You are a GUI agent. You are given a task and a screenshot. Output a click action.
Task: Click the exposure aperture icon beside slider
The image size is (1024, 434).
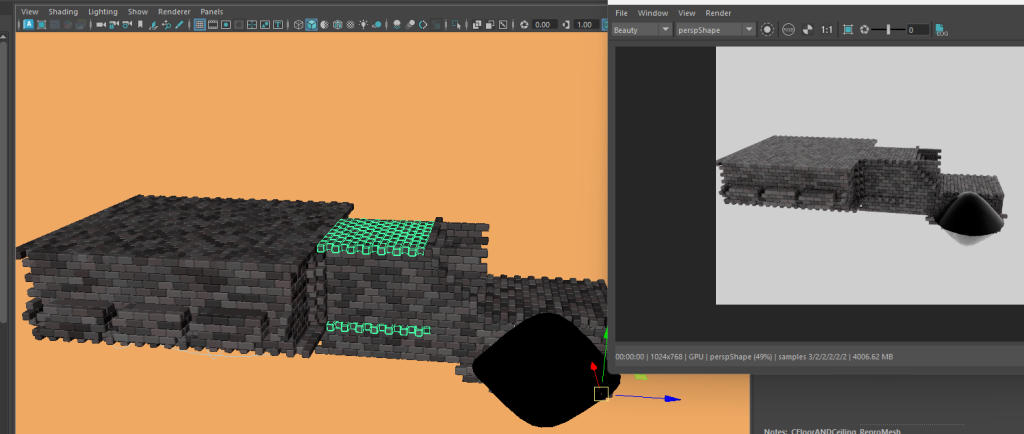pyautogui.click(x=865, y=30)
